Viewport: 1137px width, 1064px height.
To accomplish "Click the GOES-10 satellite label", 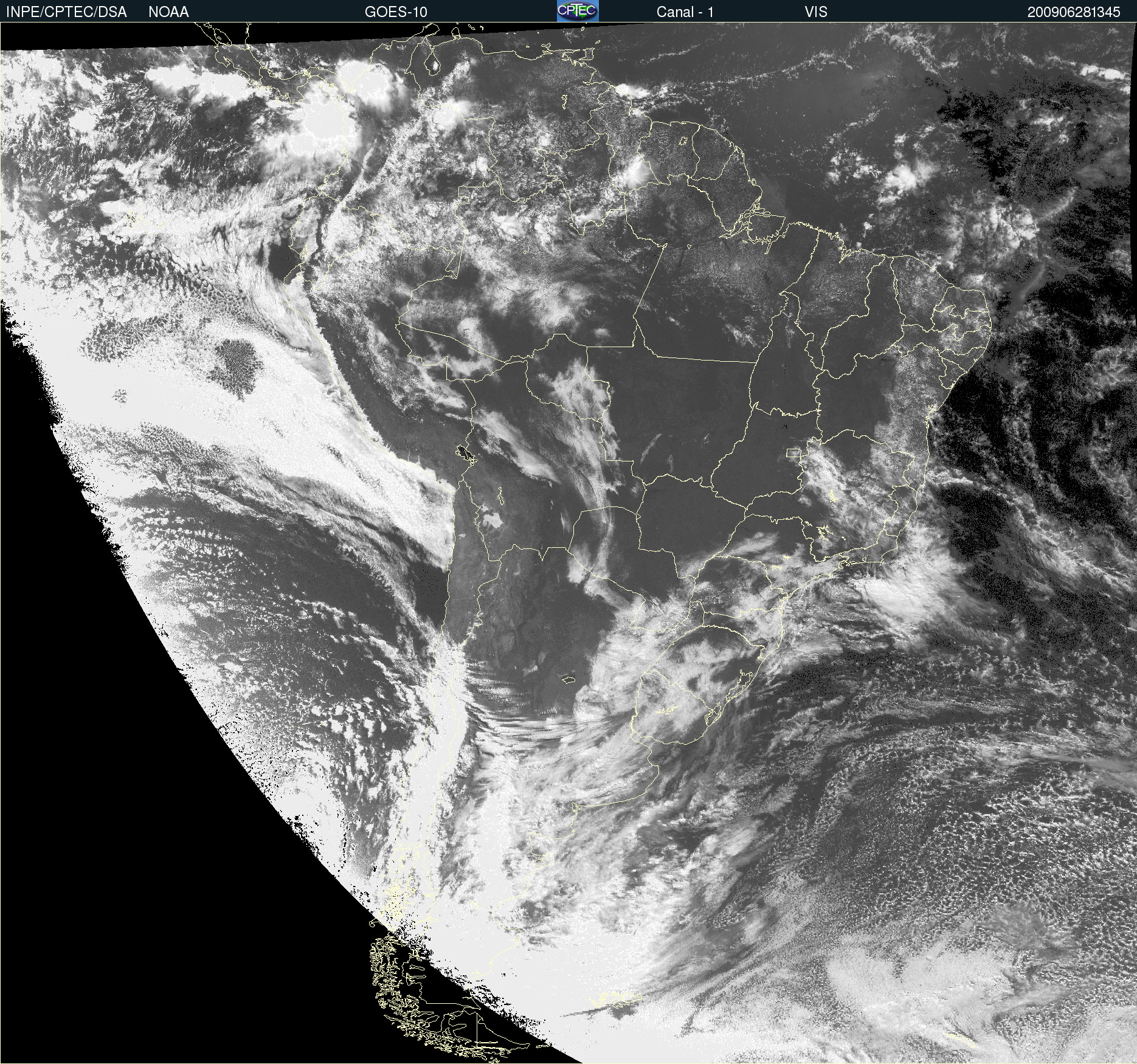I will click(396, 12).
